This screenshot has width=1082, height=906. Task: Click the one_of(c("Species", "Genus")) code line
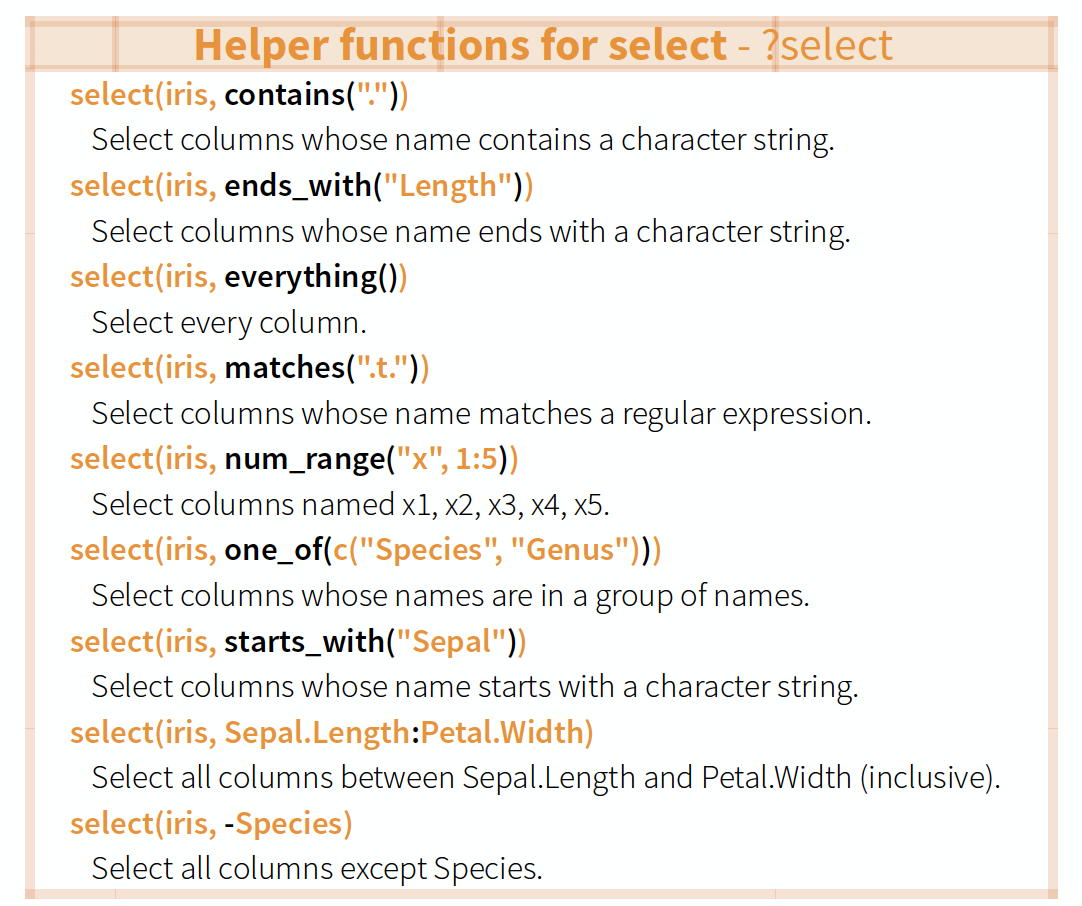(365, 550)
